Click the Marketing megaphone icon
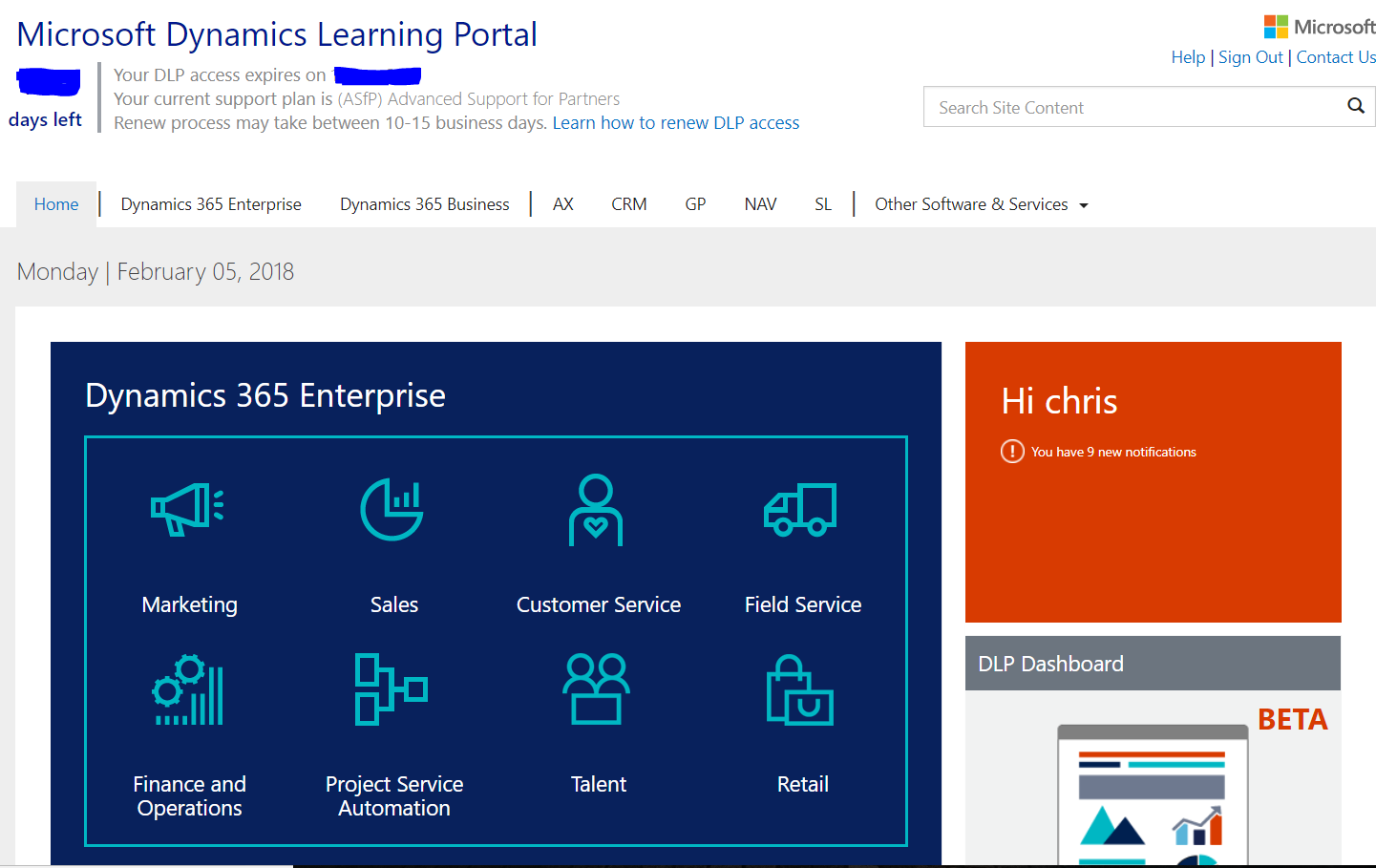Image resolution: width=1376 pixels, height=868 pixels. [188, 509]
